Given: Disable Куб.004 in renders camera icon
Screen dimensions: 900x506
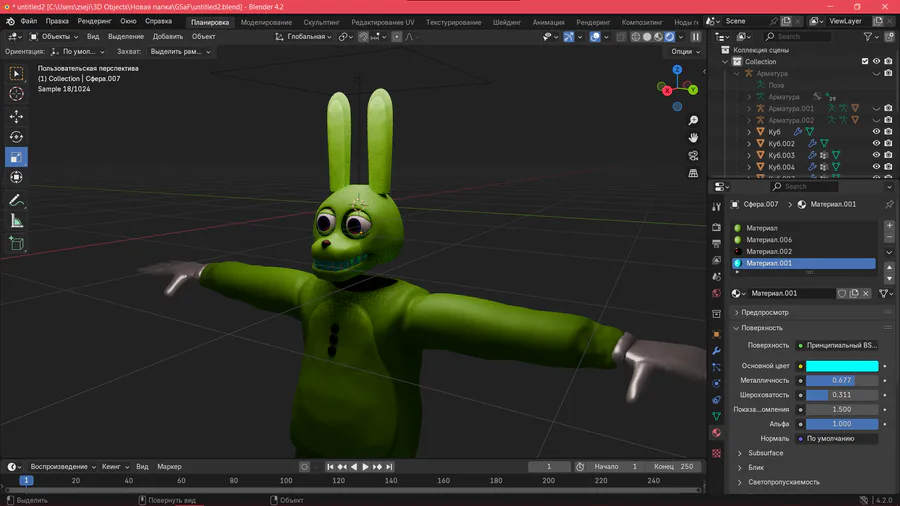Looking at the screenshot, I should [x=889, y=167].
